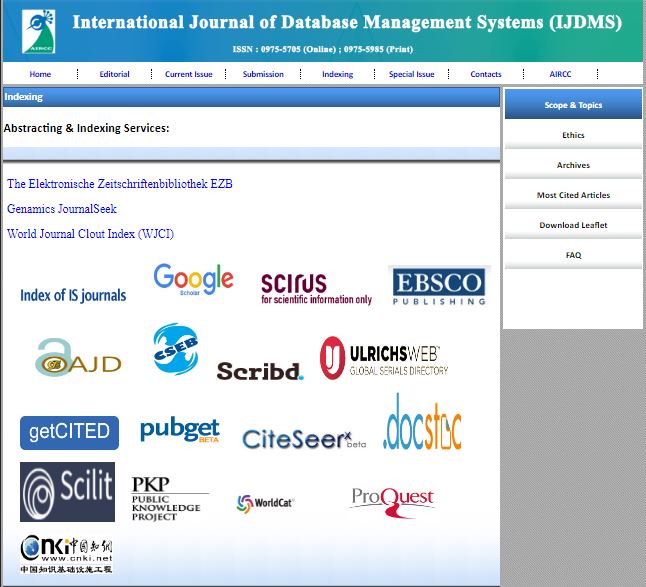
Task: Open the AIRCC navigation link
Action: [560, 74]
